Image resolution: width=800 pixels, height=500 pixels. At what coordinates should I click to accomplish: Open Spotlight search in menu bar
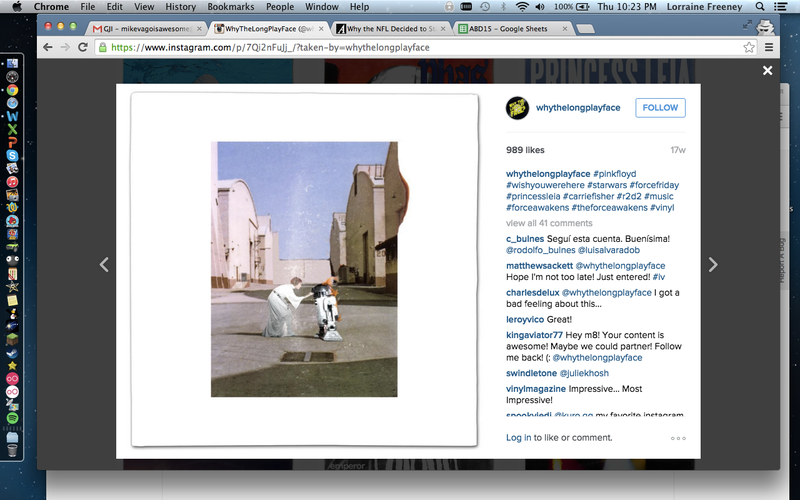(760, 7)
